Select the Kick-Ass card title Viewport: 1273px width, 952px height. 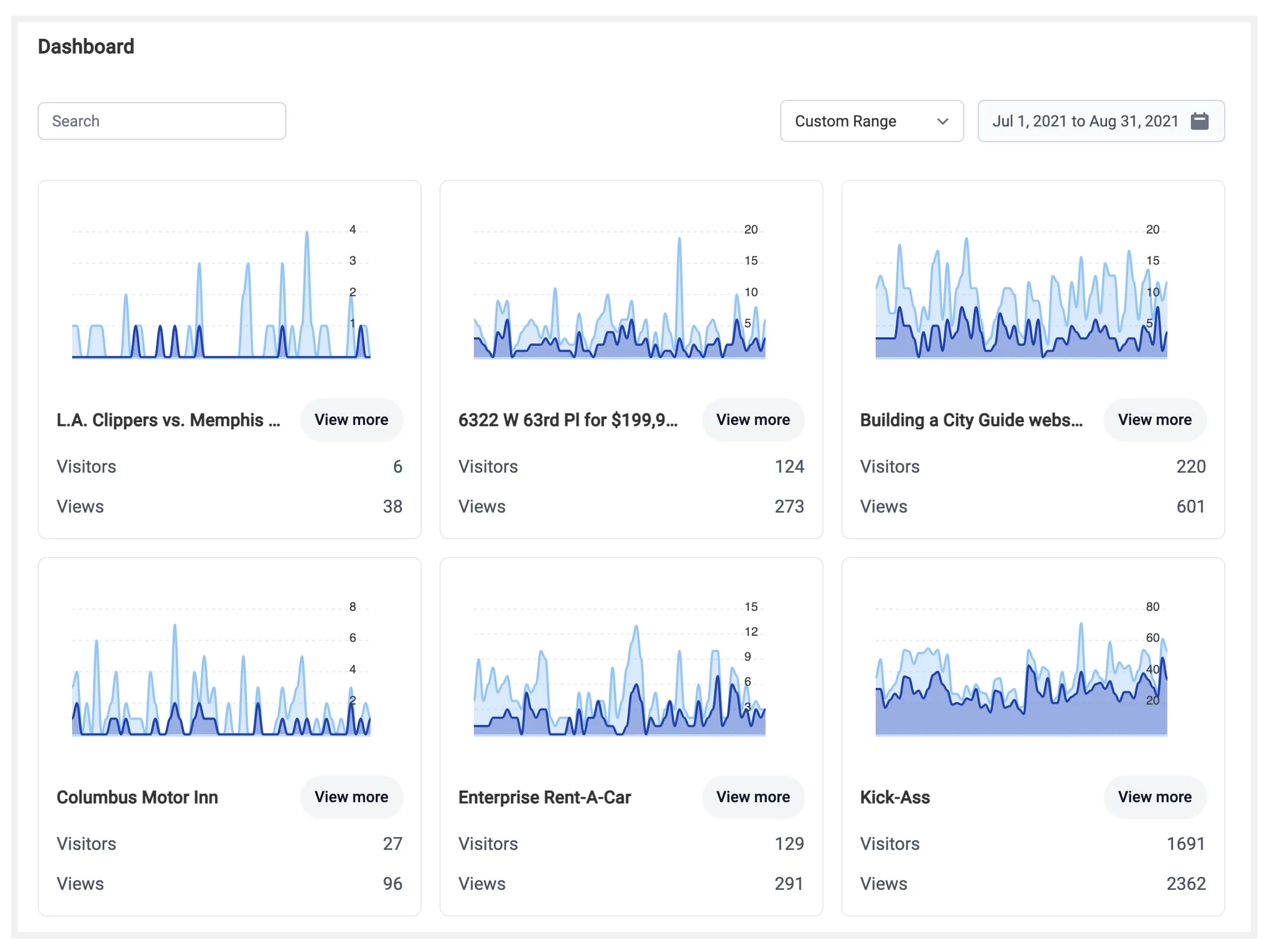pyautogui.click(x=895, y=798)
